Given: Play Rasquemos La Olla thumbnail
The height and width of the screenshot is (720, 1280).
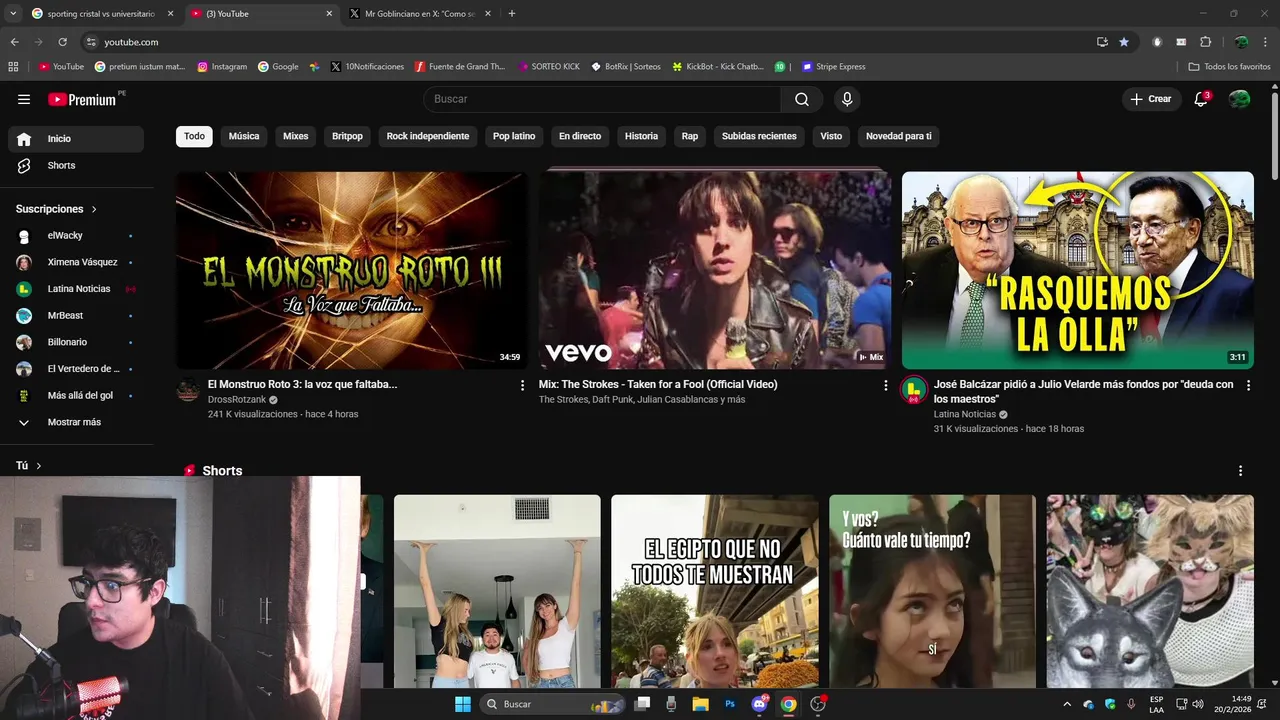Looking at the screenshot, I should [1077, 270].
